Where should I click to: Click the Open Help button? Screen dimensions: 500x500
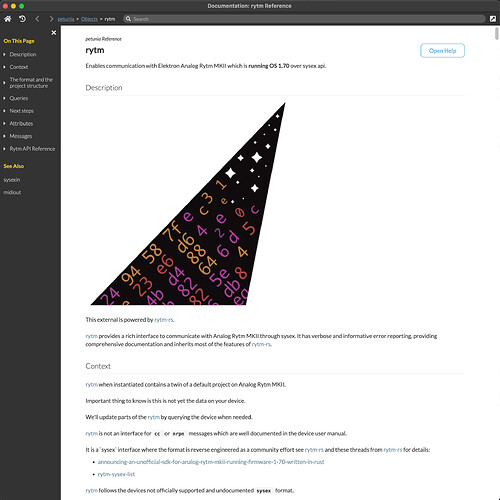pos(442,51)
